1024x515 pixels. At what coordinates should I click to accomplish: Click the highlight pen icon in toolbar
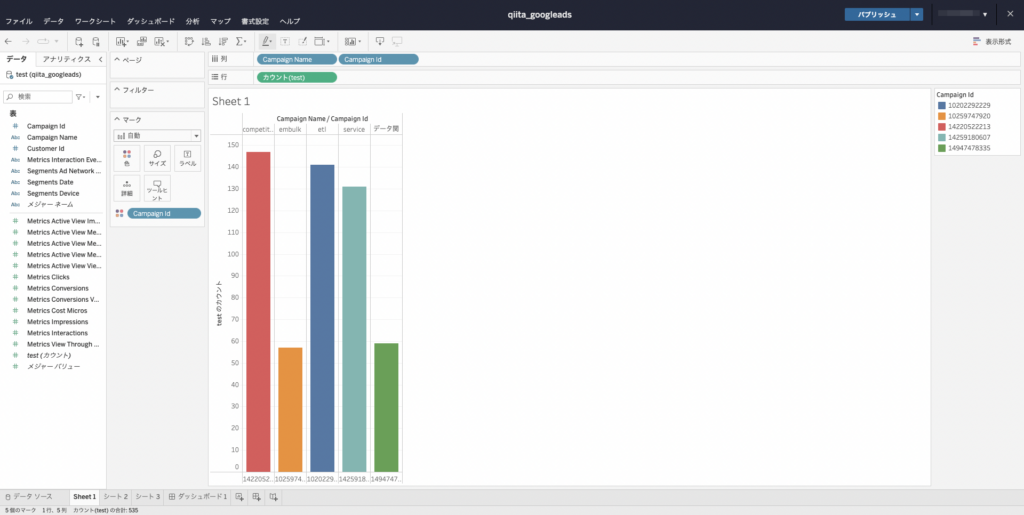[x=266, y=42]
